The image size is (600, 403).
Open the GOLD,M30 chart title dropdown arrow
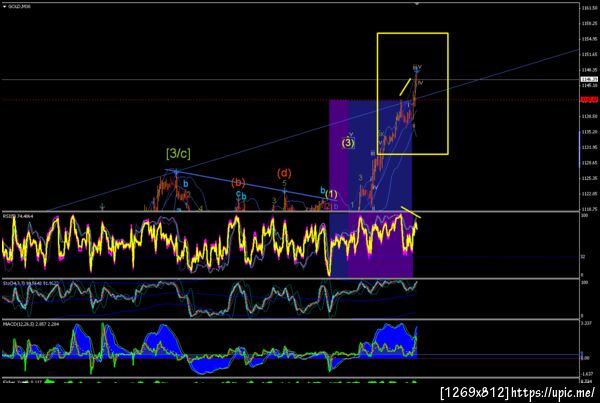click(5, 7)
